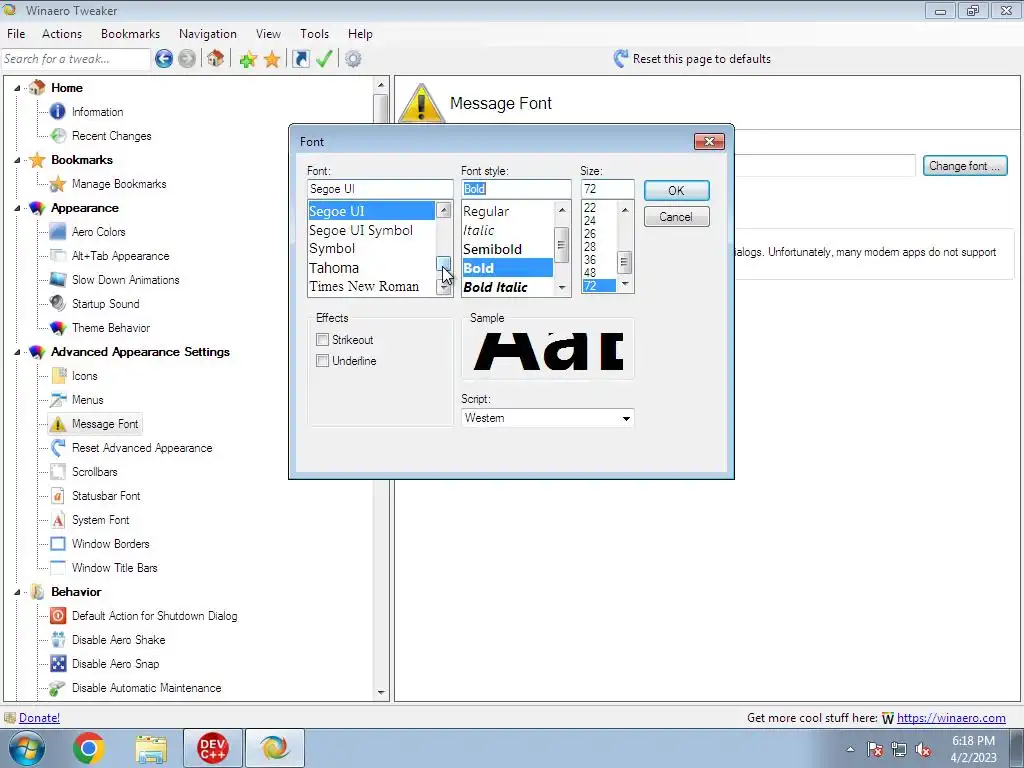Viewport: 1024px width, 768px height.
Task: Enable the Underline checkbox
Action: click(322, 360)
